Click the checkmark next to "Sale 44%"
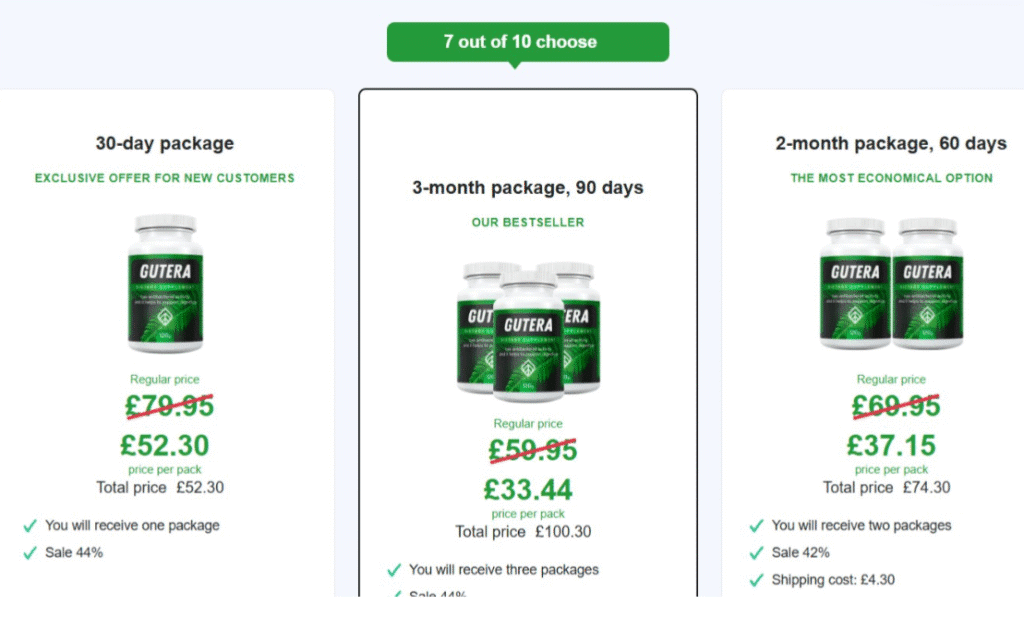 tap(32, 551)
